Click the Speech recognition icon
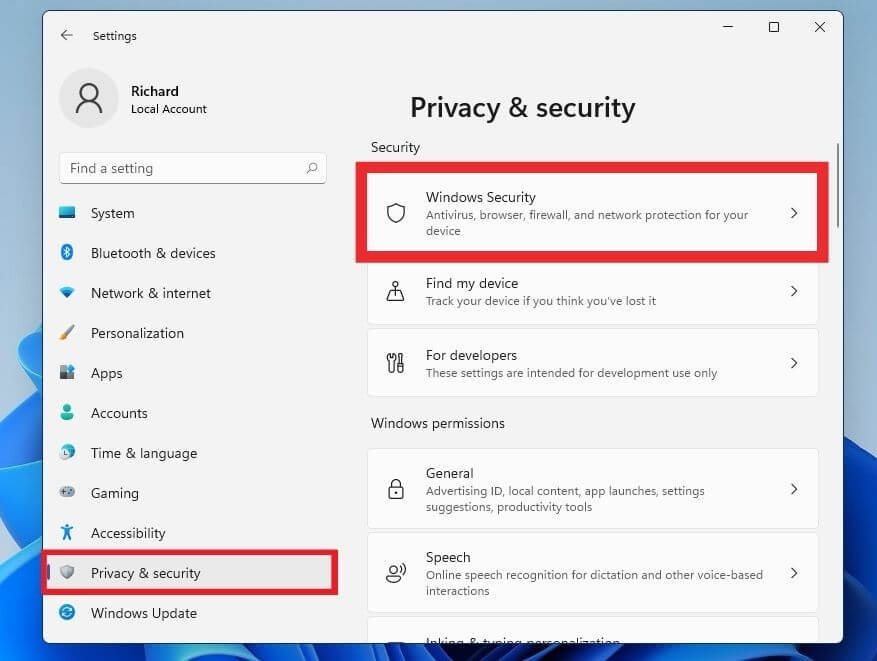The image size is (877, 661). point(396,573)
